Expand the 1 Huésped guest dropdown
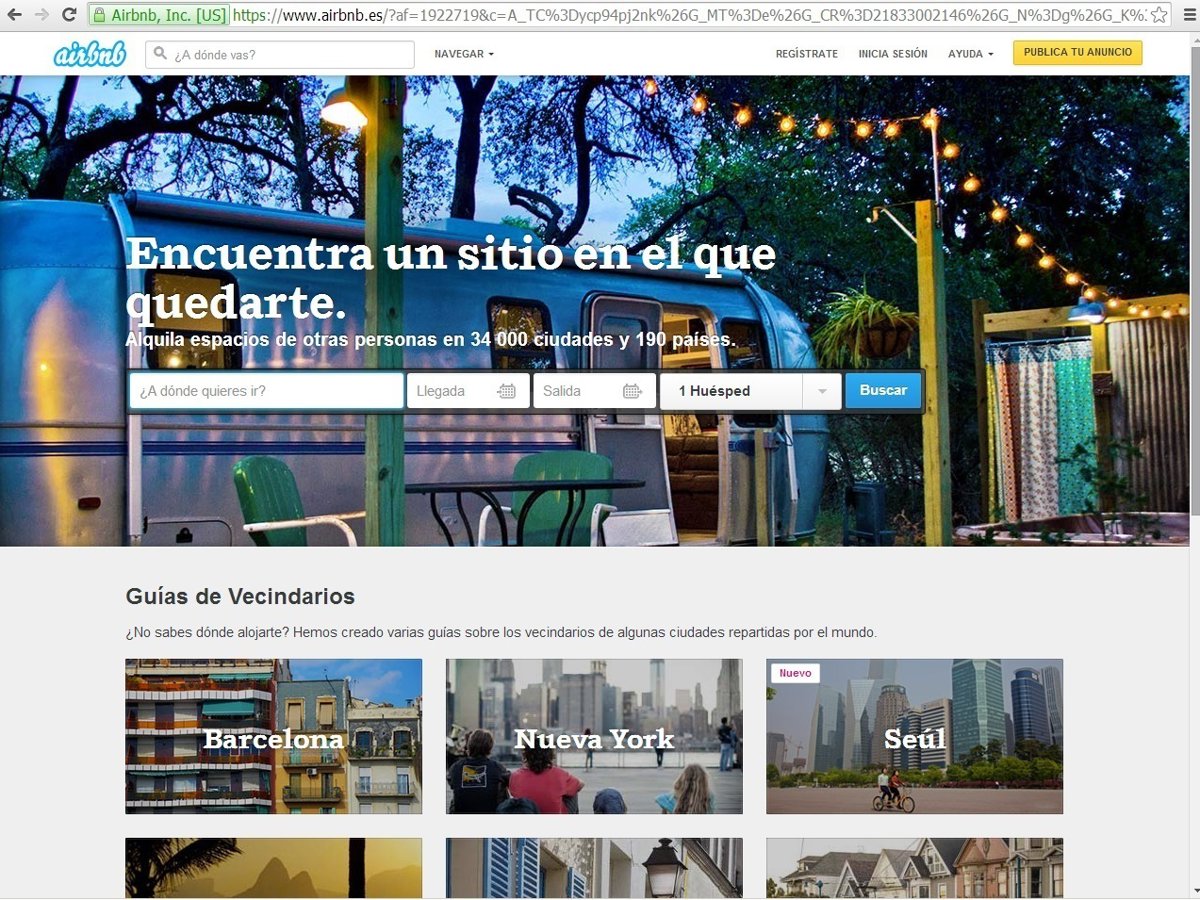Viewport: 1200px width, 900px height. click(821, 391)
